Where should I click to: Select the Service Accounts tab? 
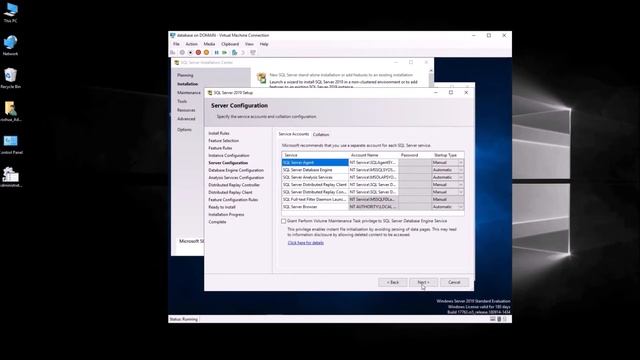pos(293,134)
